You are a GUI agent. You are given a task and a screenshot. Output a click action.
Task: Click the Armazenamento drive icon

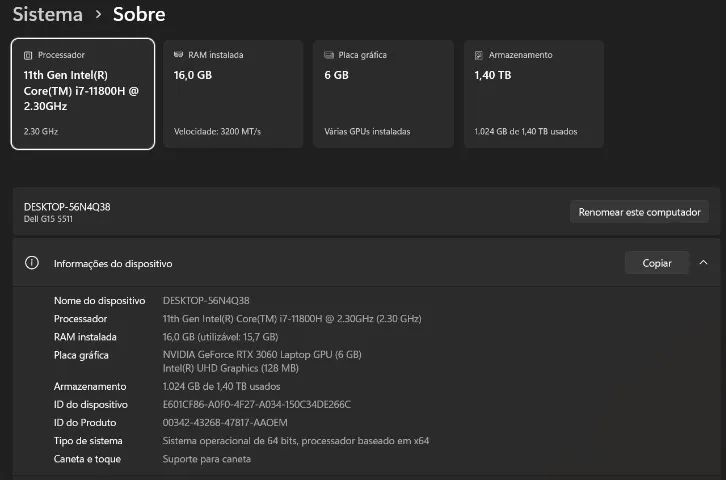tap(479, 55)
